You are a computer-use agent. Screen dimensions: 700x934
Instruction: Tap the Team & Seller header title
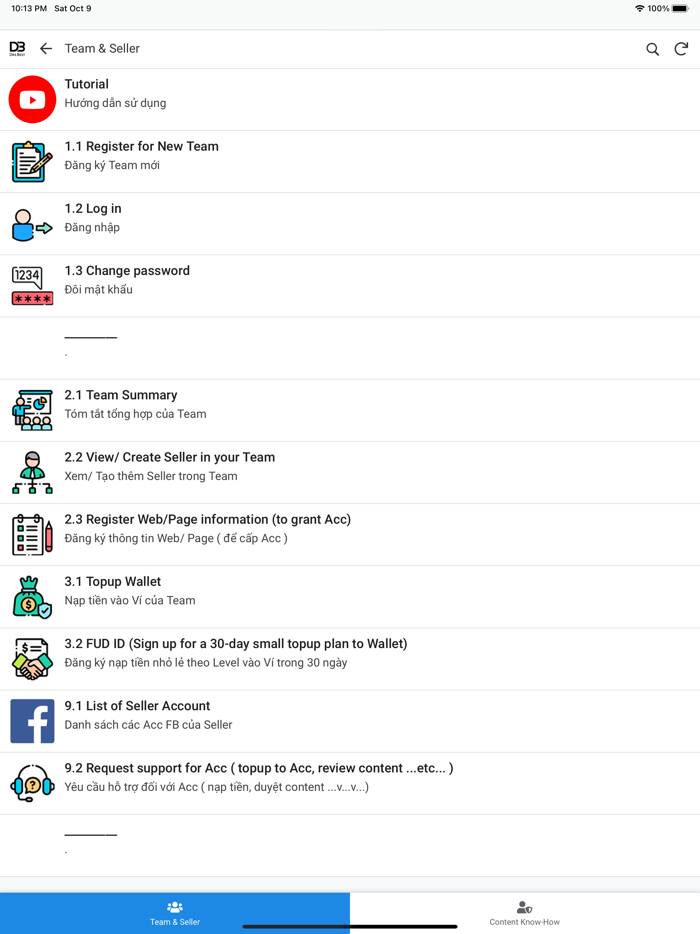pyautogui.click(x=102, y=49)
